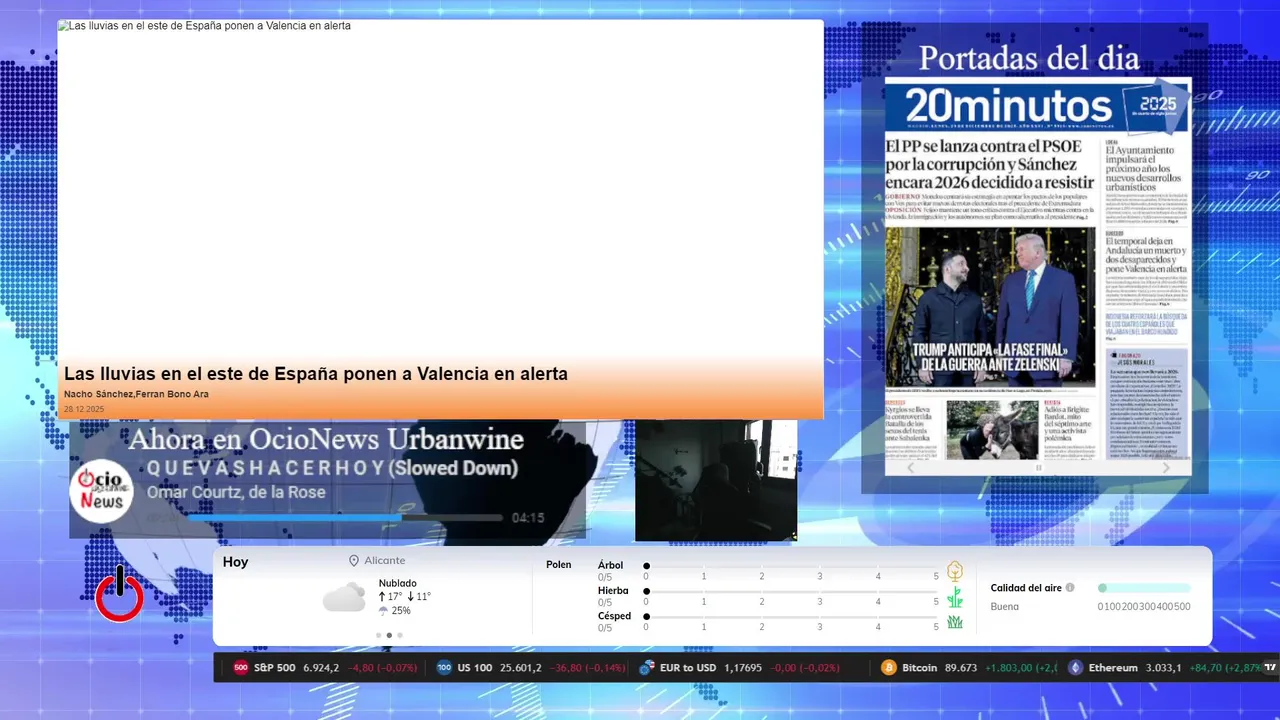Viewport: 1280px width, 720px height.
Task: Click authors Nacho Sánchez, Ferran Bono Ara
Action: coord(136,394)
